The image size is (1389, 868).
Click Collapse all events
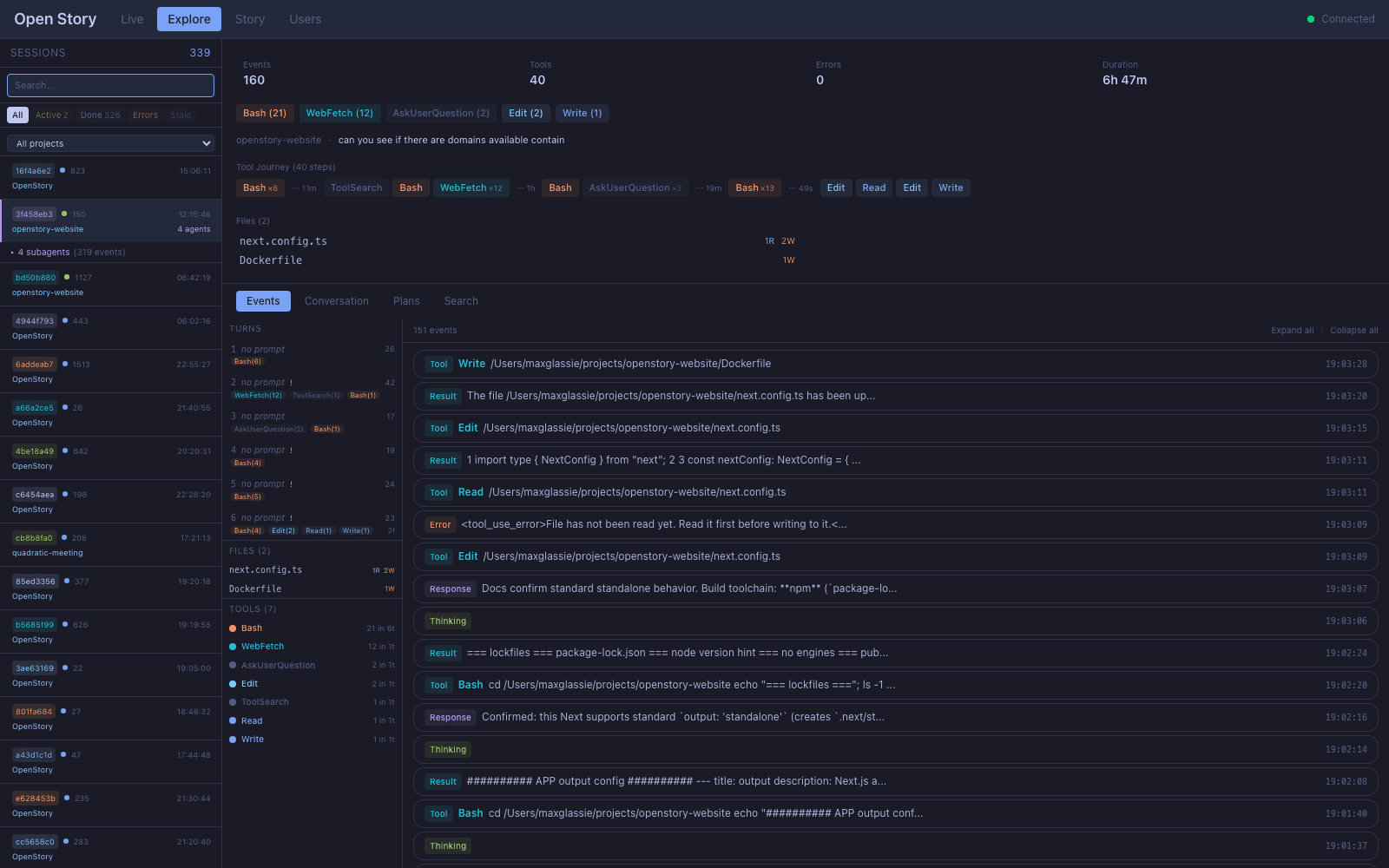click(1354, 331)
